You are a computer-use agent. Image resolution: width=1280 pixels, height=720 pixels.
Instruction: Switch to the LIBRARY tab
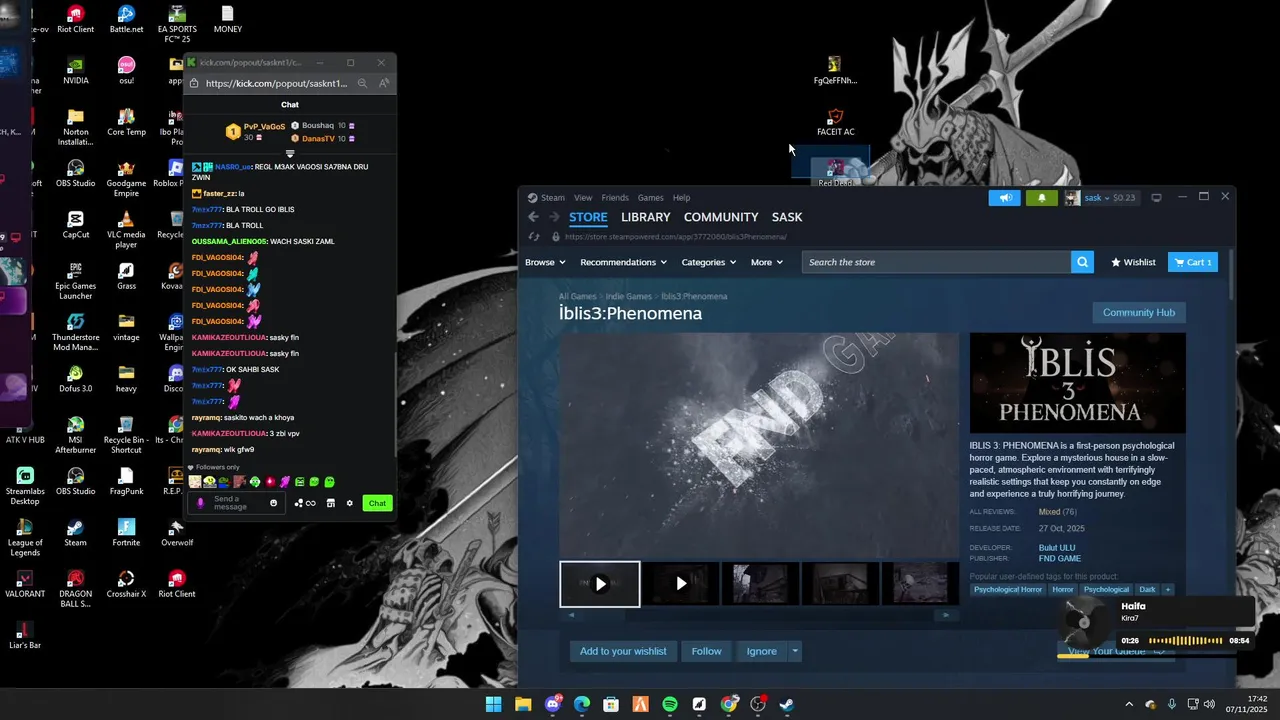(646, 217)
